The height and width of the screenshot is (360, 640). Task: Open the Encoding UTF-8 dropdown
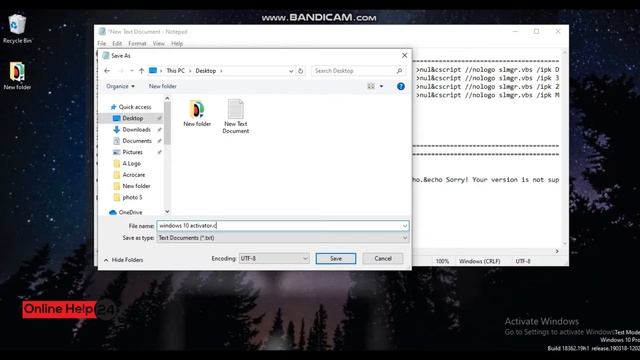[273, 258]
